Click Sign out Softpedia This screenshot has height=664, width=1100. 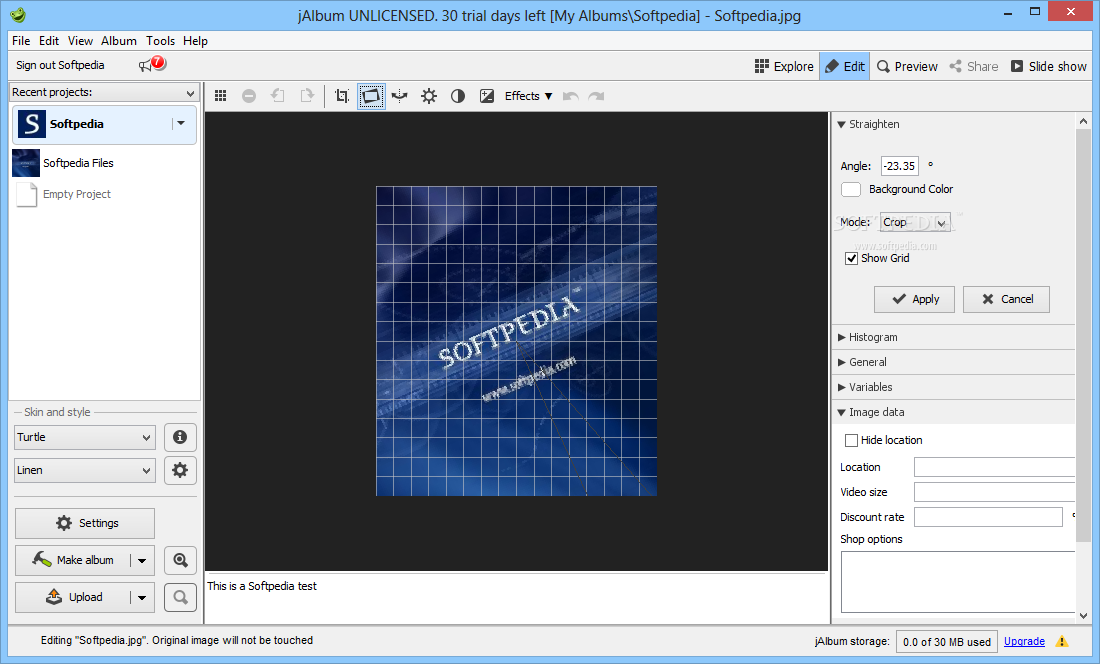click(x=60, y=65)
